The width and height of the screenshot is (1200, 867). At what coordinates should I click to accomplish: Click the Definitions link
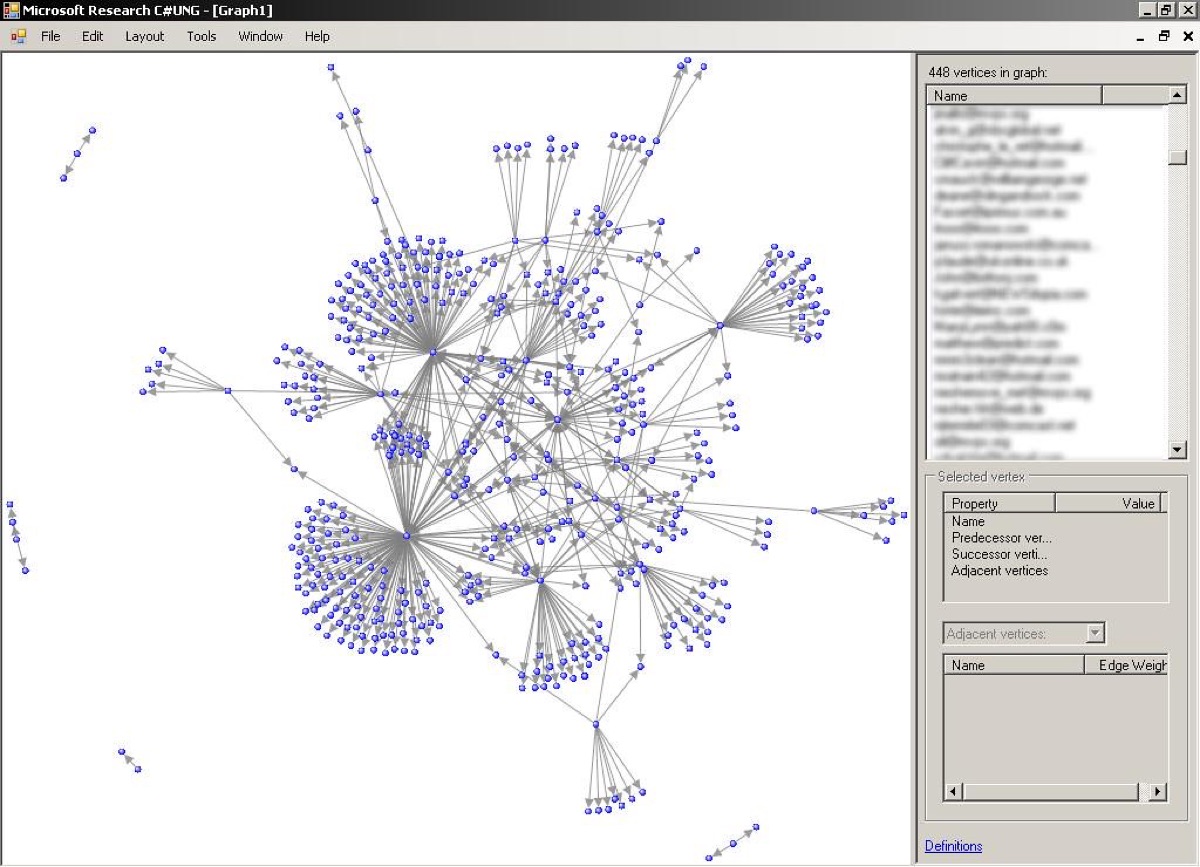point(953,846)
